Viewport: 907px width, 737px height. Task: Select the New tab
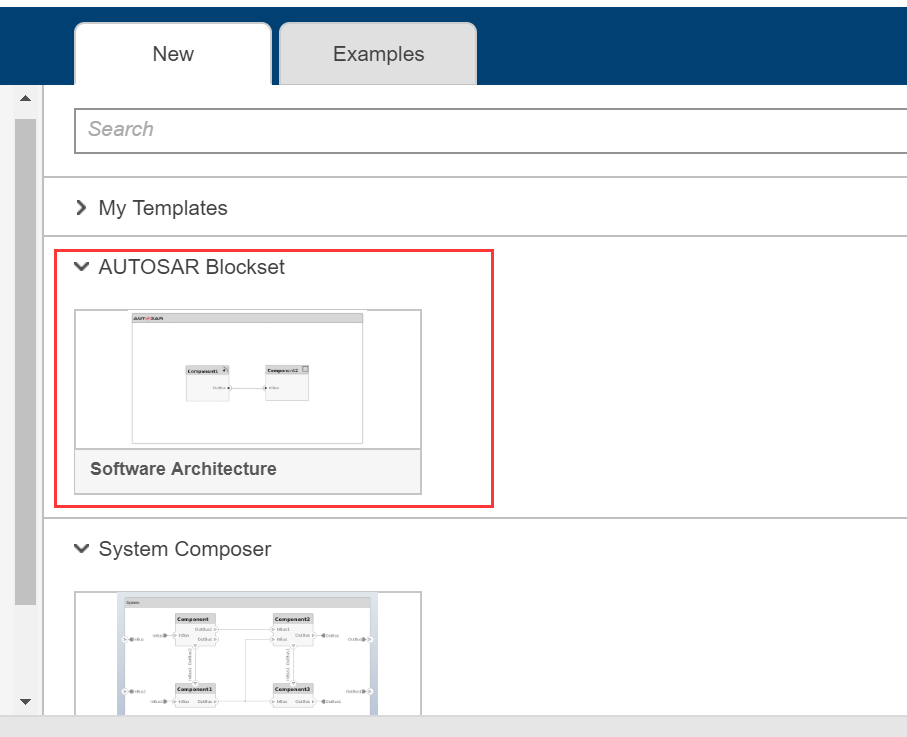click(x=172, y=53)
